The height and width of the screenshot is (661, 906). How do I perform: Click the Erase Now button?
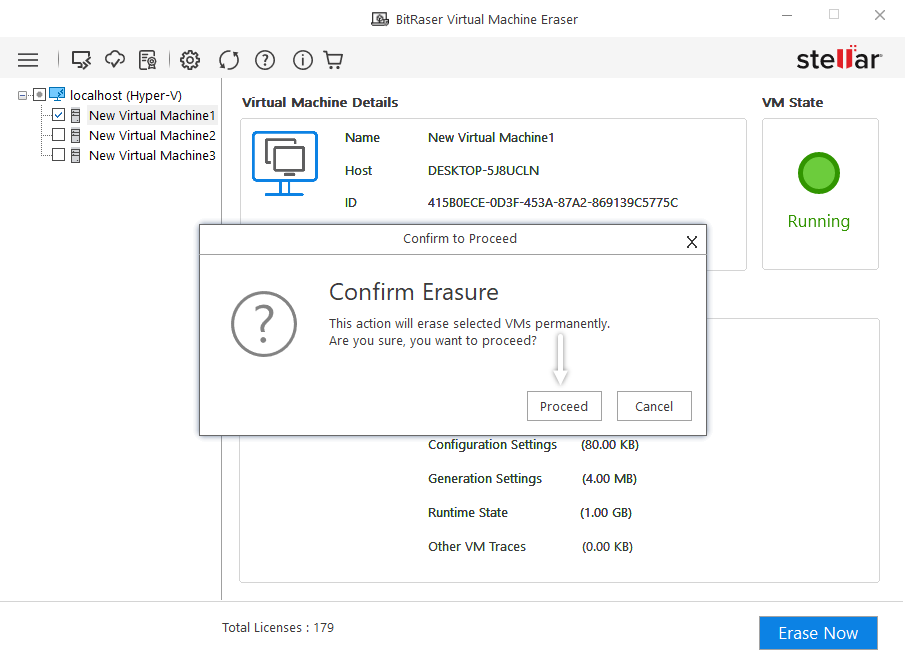[818, 633]
